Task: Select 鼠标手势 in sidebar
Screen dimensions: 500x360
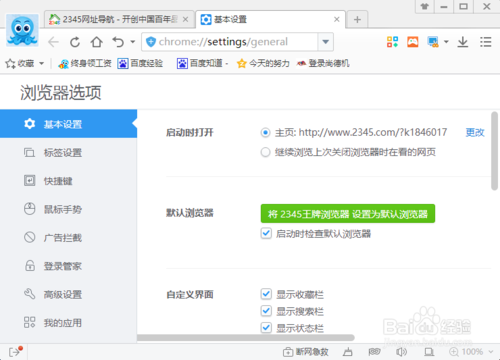Action: pyautogui.click(x=68, y=209)
